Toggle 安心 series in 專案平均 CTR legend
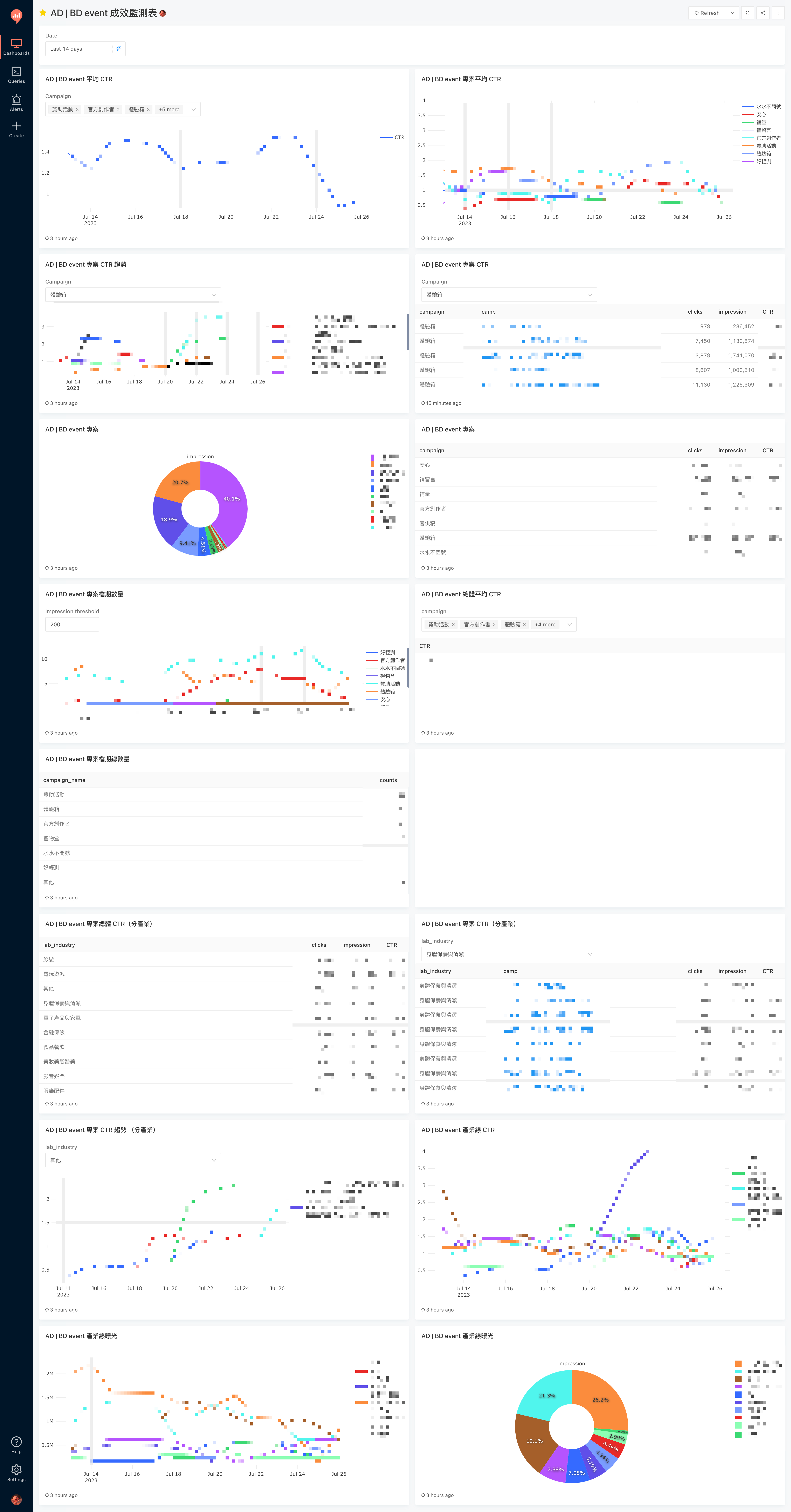 click(x=754, y=114)
